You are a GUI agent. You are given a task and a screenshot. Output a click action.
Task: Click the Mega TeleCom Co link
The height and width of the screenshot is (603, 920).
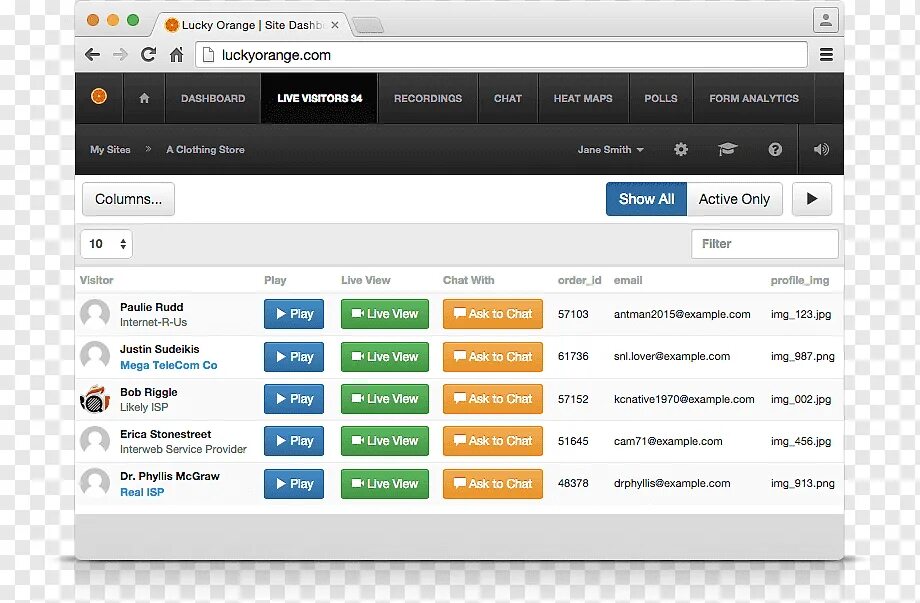168,365
